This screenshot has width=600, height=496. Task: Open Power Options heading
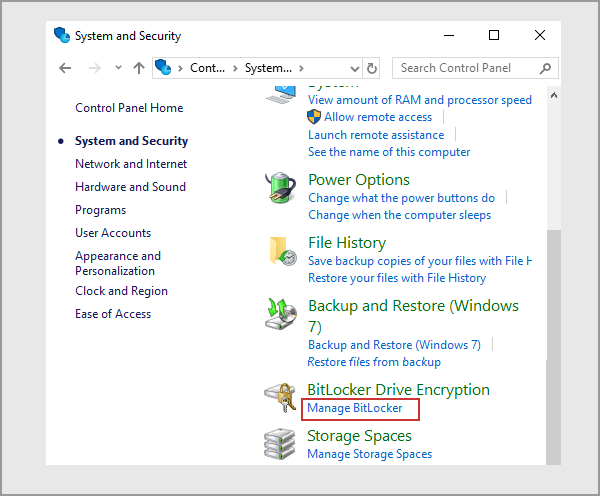pyautogui.click(x=359, y=180)
